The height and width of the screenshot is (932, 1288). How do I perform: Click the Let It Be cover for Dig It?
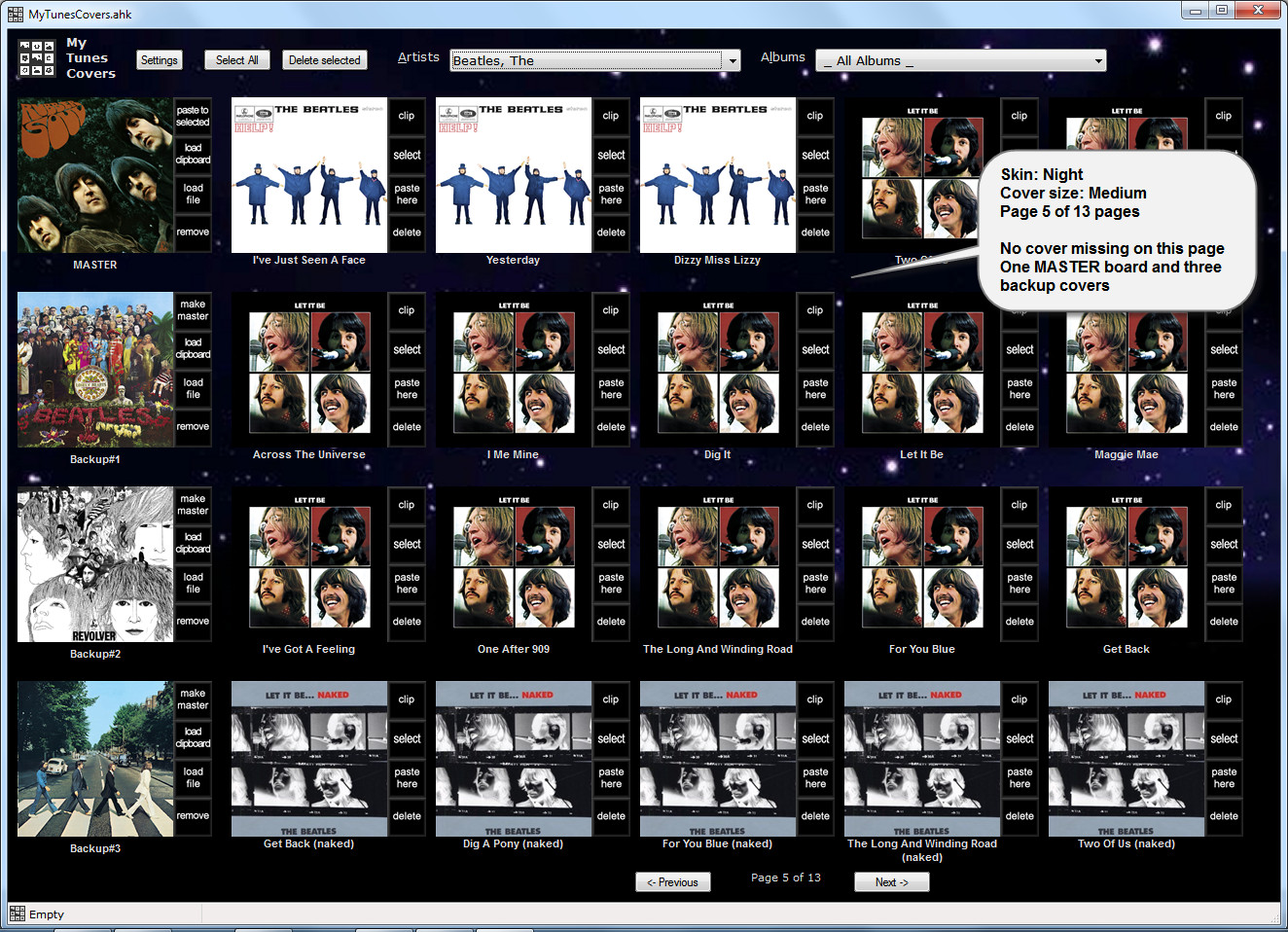click(718, 370)
